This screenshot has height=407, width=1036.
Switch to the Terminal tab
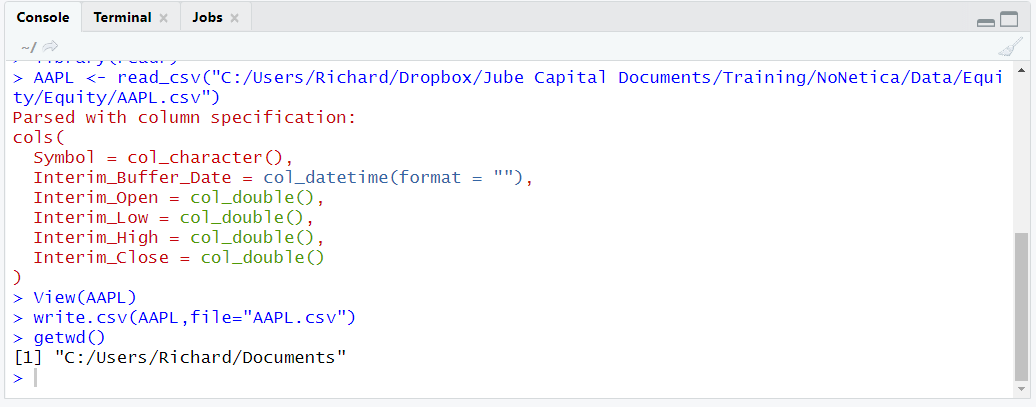point(122,18)
